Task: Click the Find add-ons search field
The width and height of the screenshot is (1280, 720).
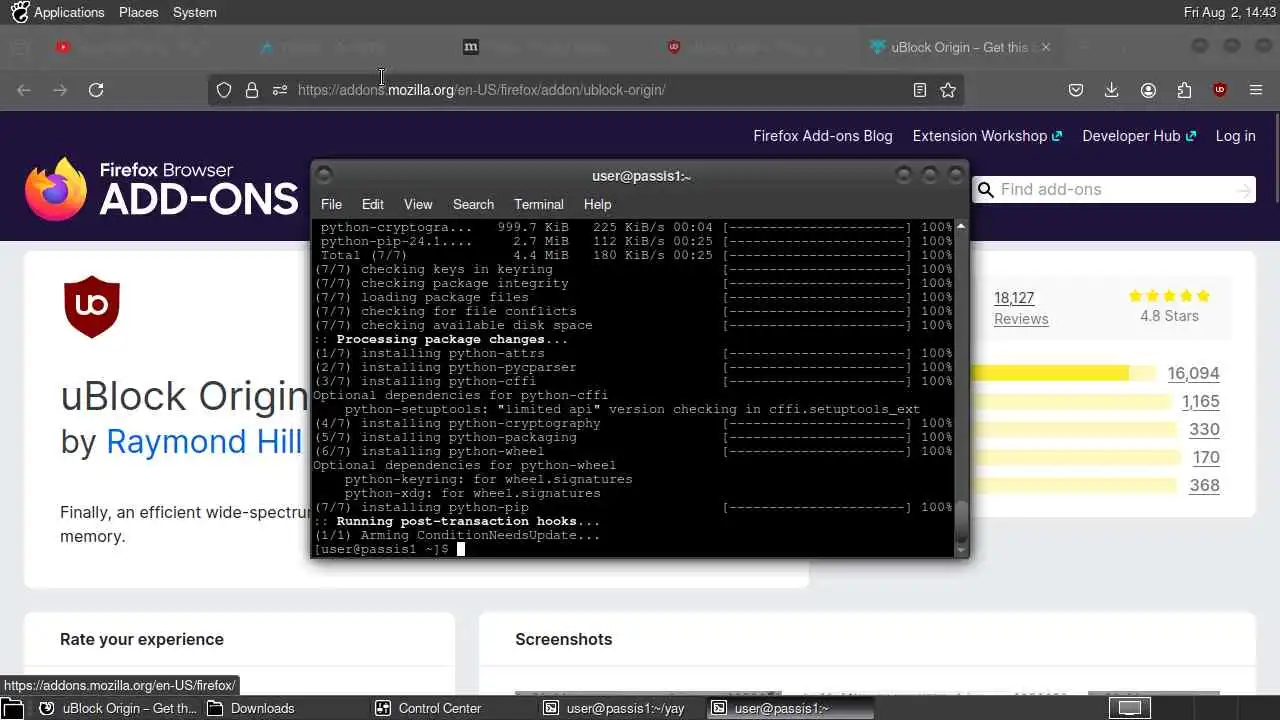Action: 1115,190
